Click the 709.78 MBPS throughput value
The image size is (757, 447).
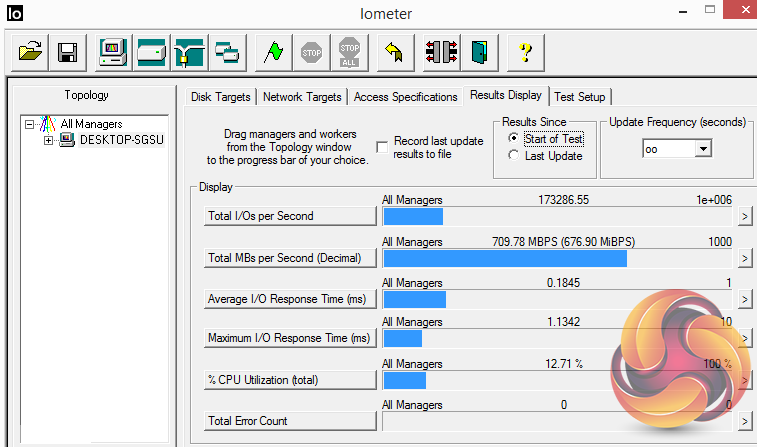tap(563, 242)
